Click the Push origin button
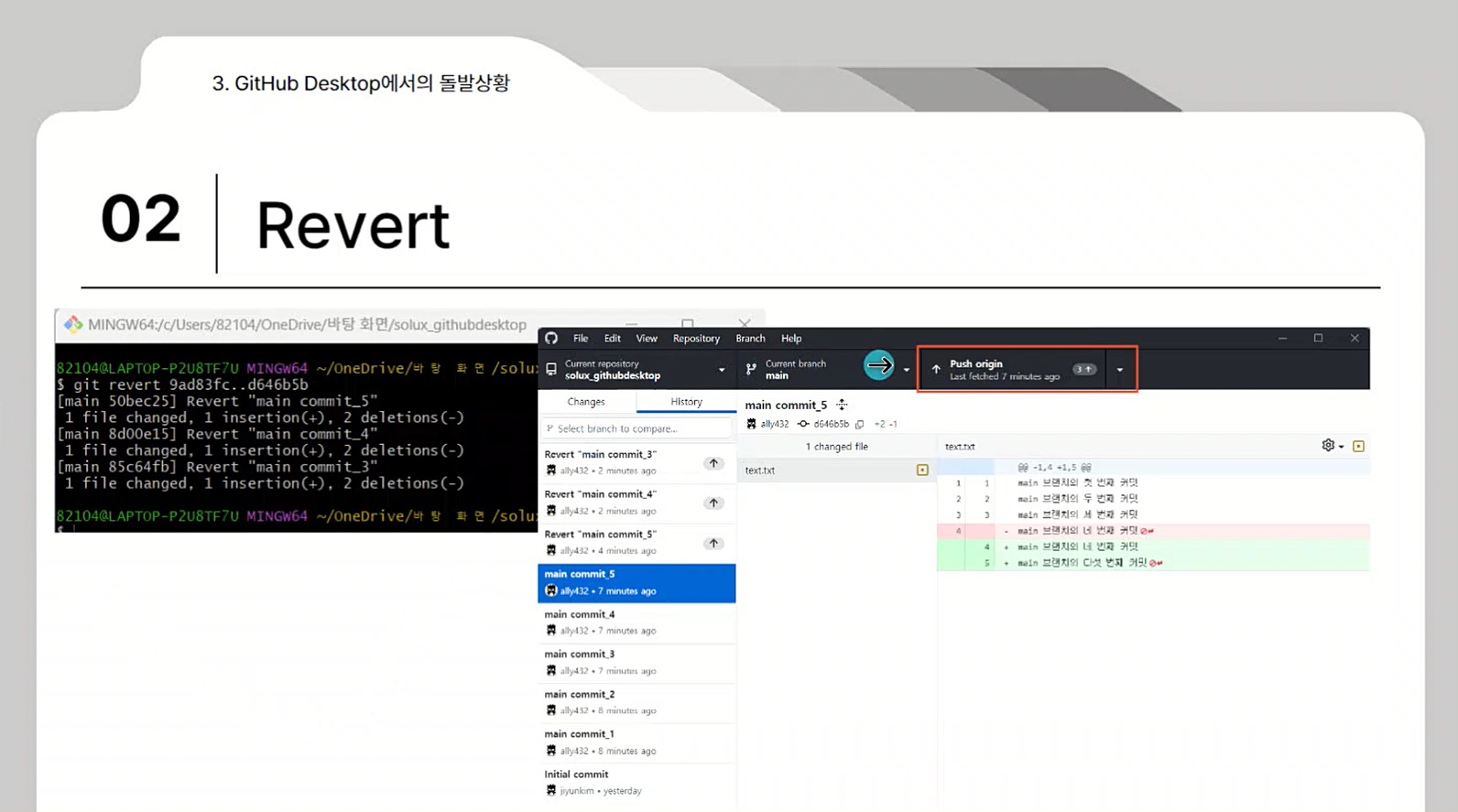 [1013, 370]
